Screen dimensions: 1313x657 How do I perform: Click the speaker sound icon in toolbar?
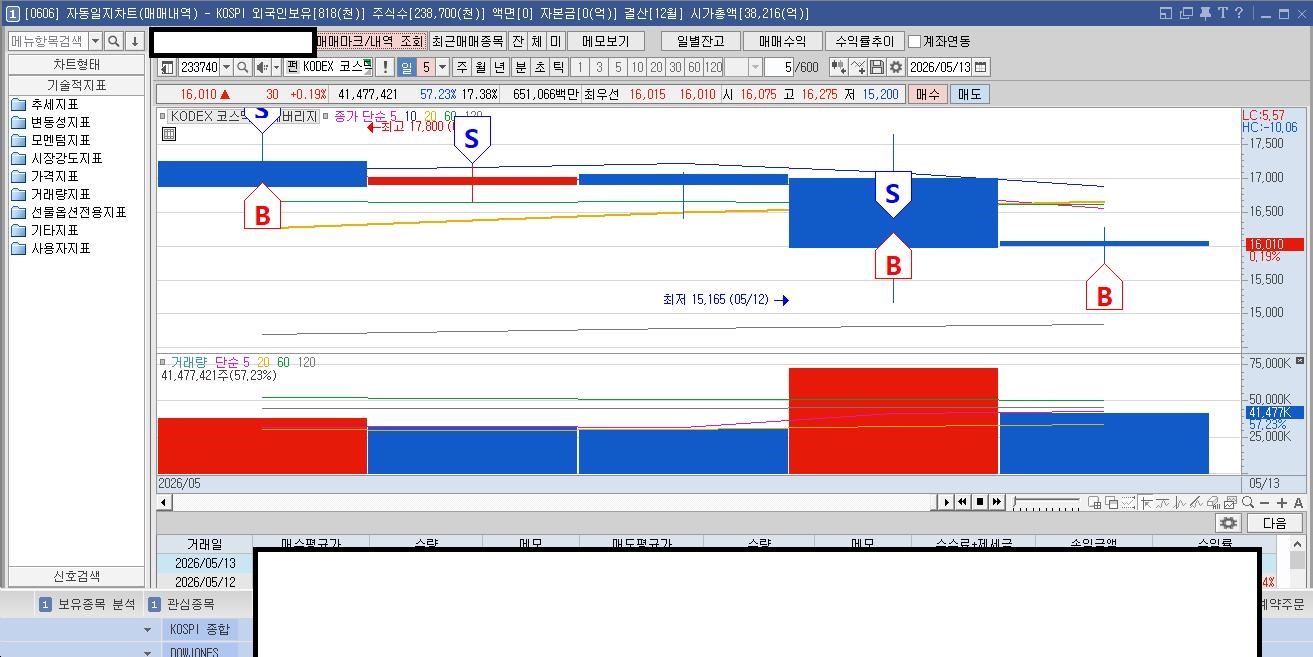click(262, 67)
